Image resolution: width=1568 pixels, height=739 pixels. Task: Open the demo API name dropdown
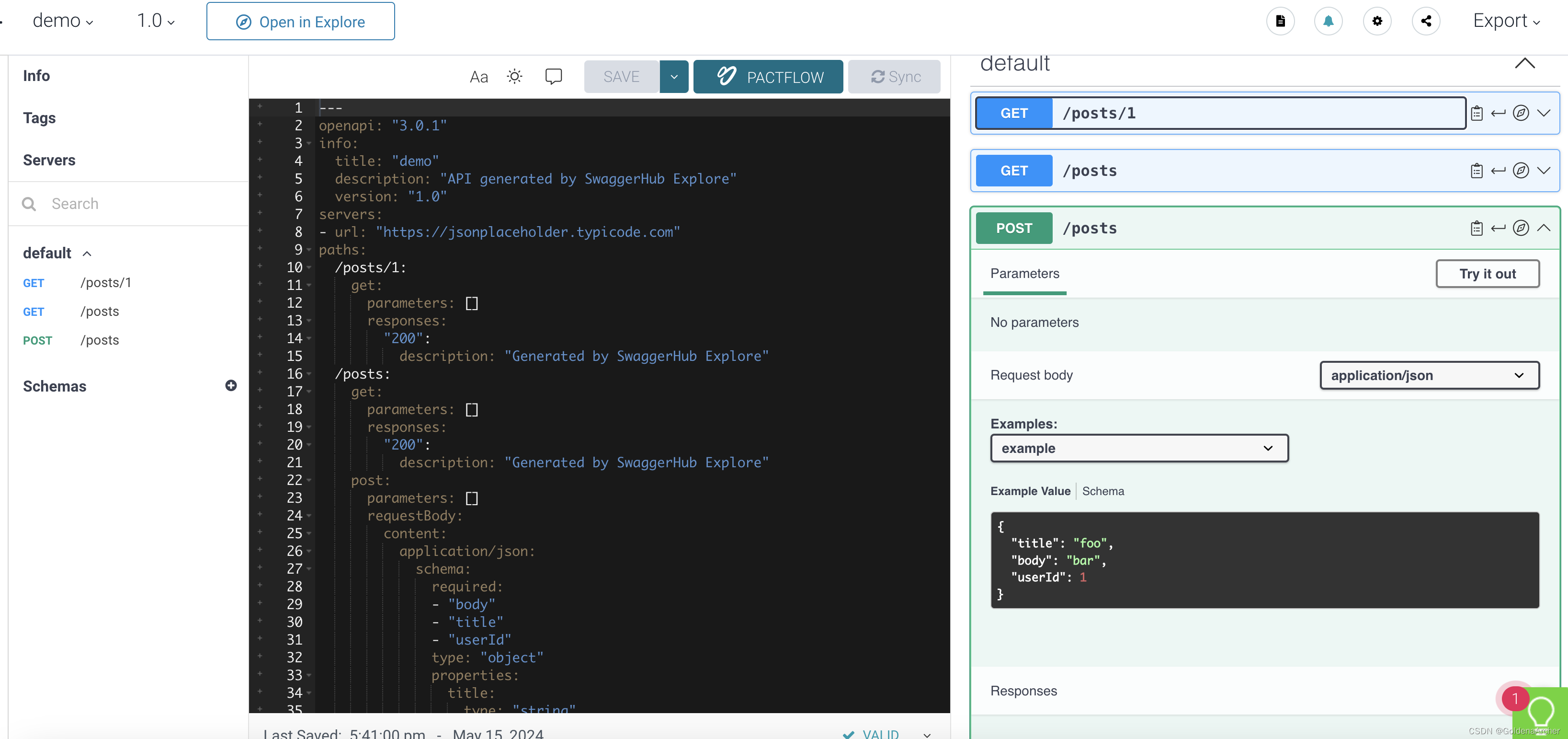click(x=63, y=21)
